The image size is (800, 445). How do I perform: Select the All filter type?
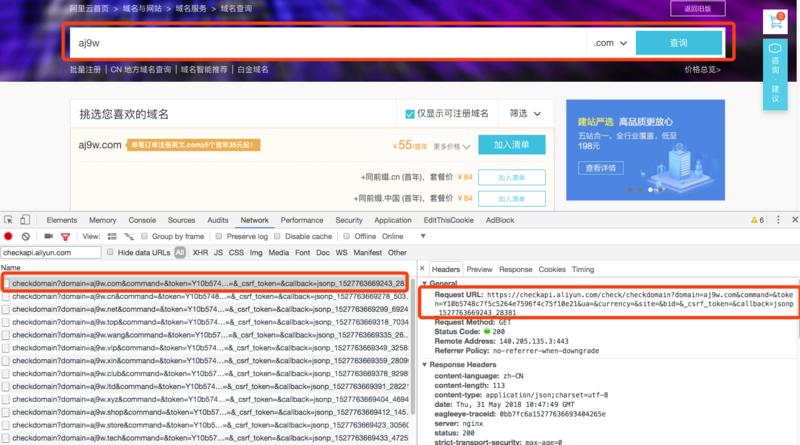pyautogui.click(x=180, y=252)
